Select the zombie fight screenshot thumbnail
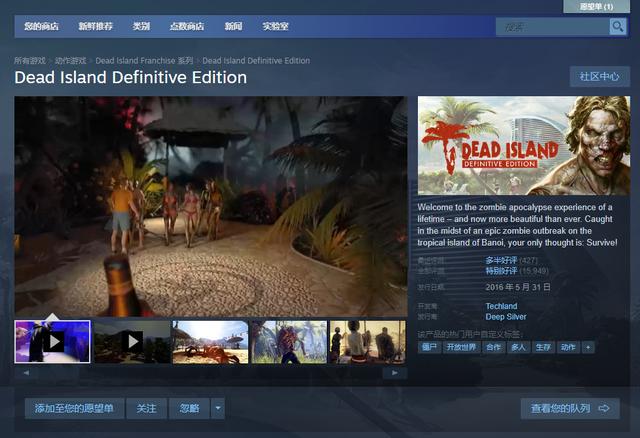 coord(289,342)
